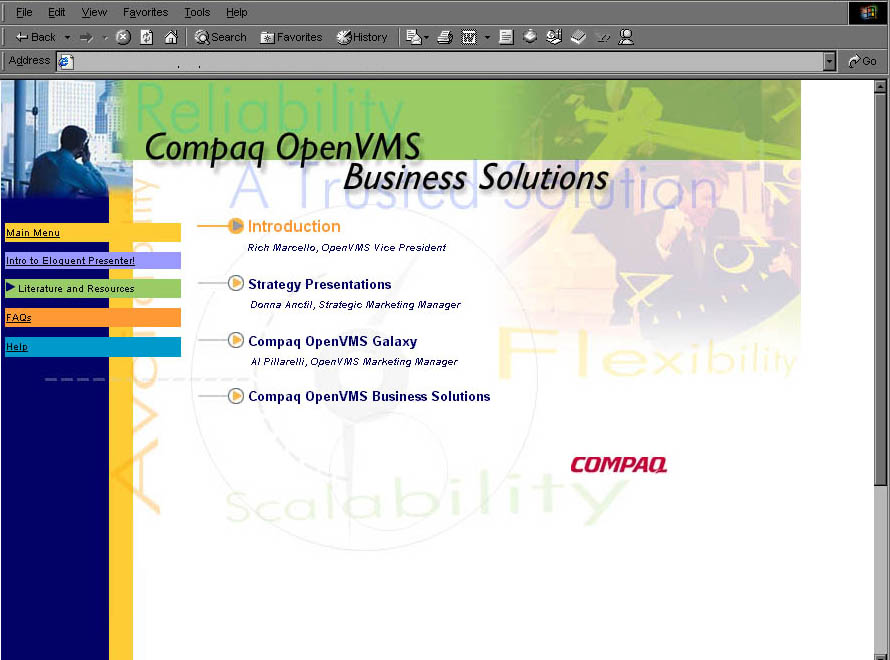Open the Tools menu
The height and width of the screenshot is (660, 890).
point(197,12)
